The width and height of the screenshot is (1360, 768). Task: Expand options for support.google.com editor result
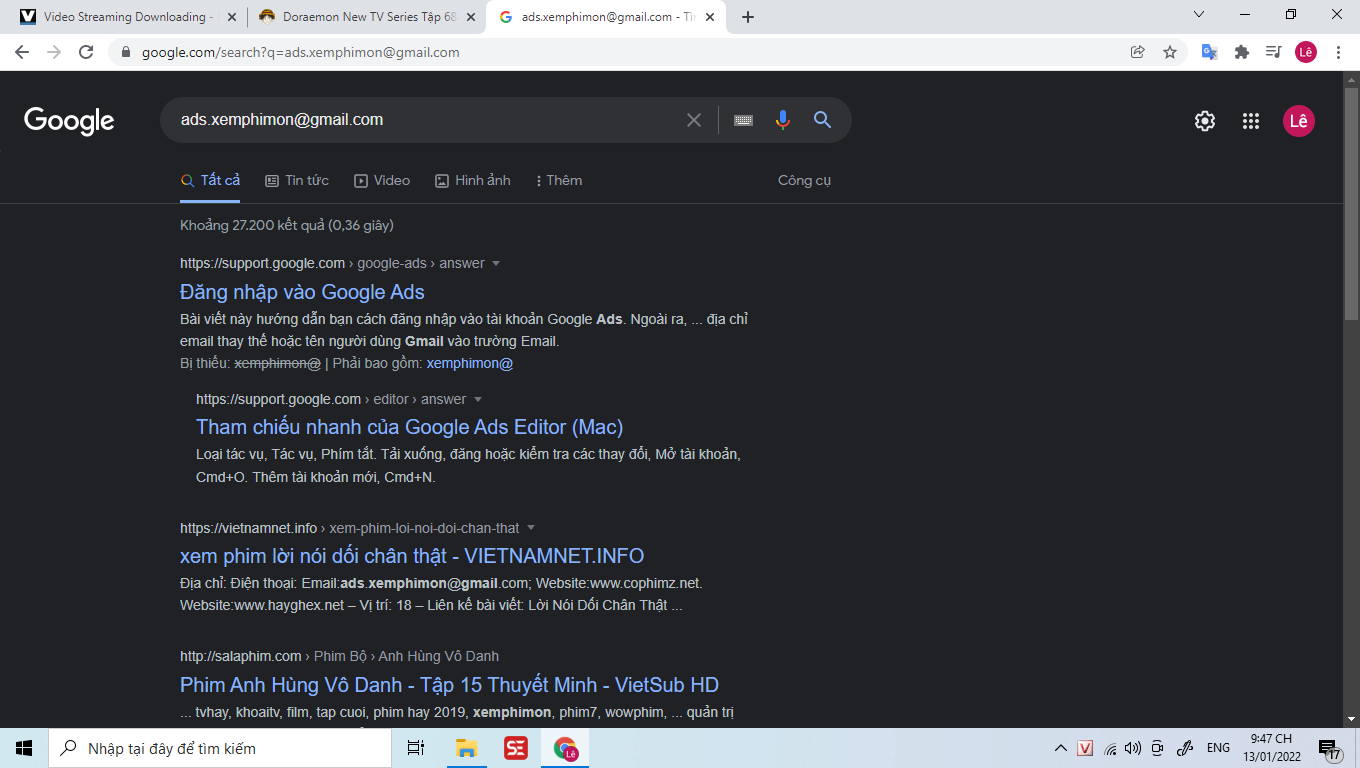pyautogui.click(x=478, y=400)
